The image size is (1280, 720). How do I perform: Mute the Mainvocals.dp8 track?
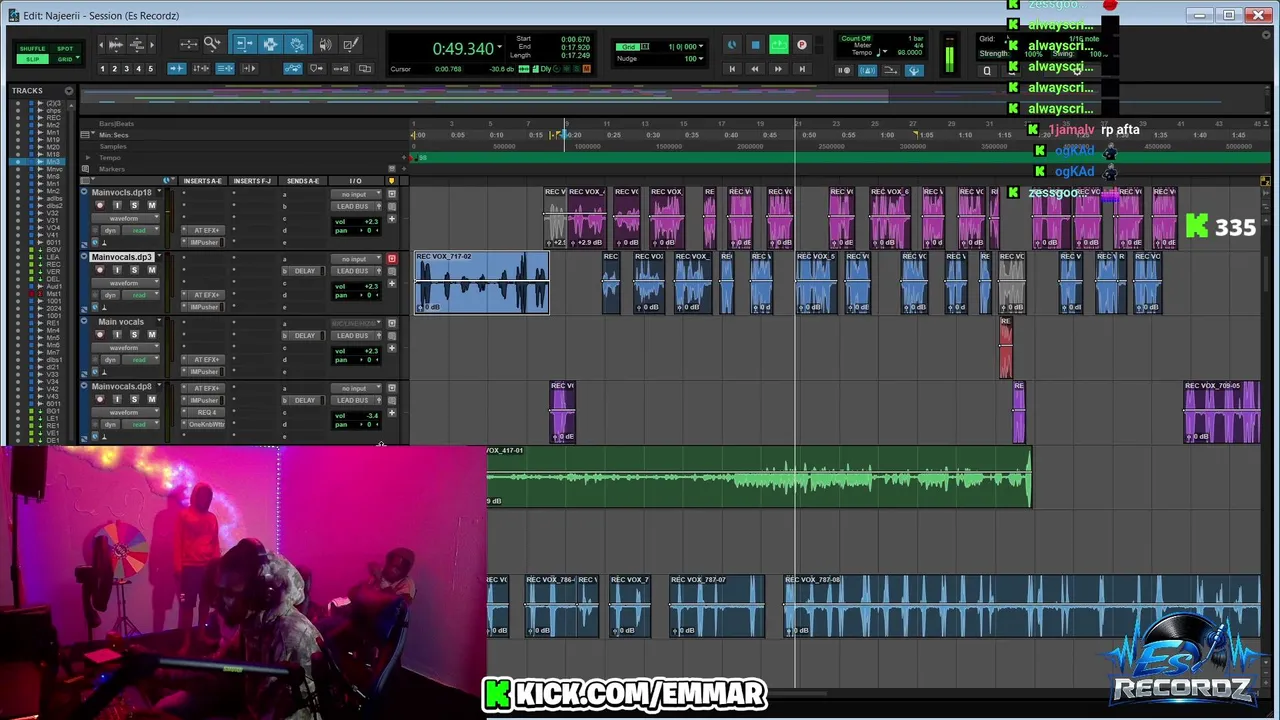(x=152, y=399)
